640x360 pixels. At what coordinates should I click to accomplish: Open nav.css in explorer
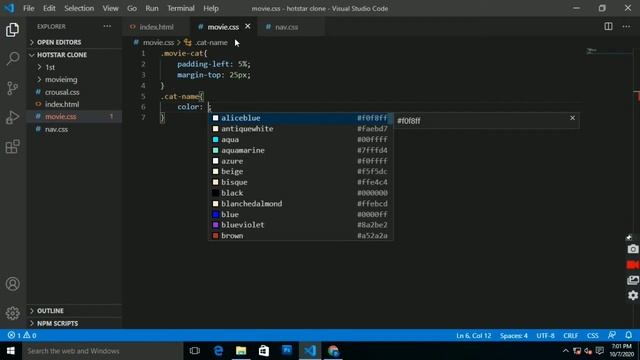75,129
